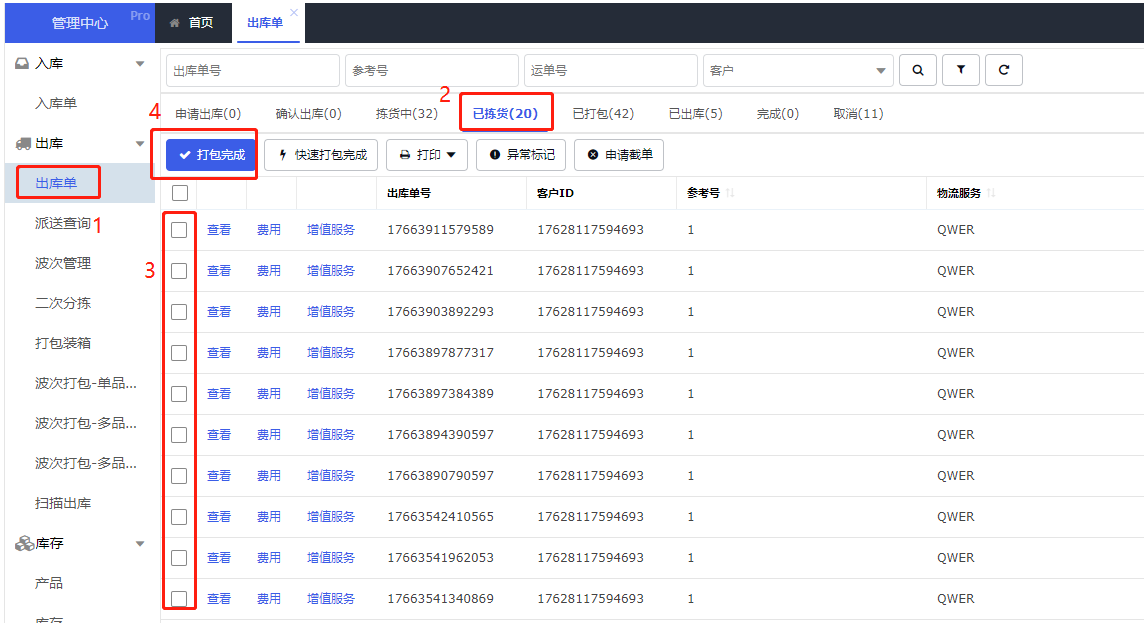The width and height of the screenshot is (1144, 623).
Task: Sort the table by 参考号 column
Action: point(730,193)
